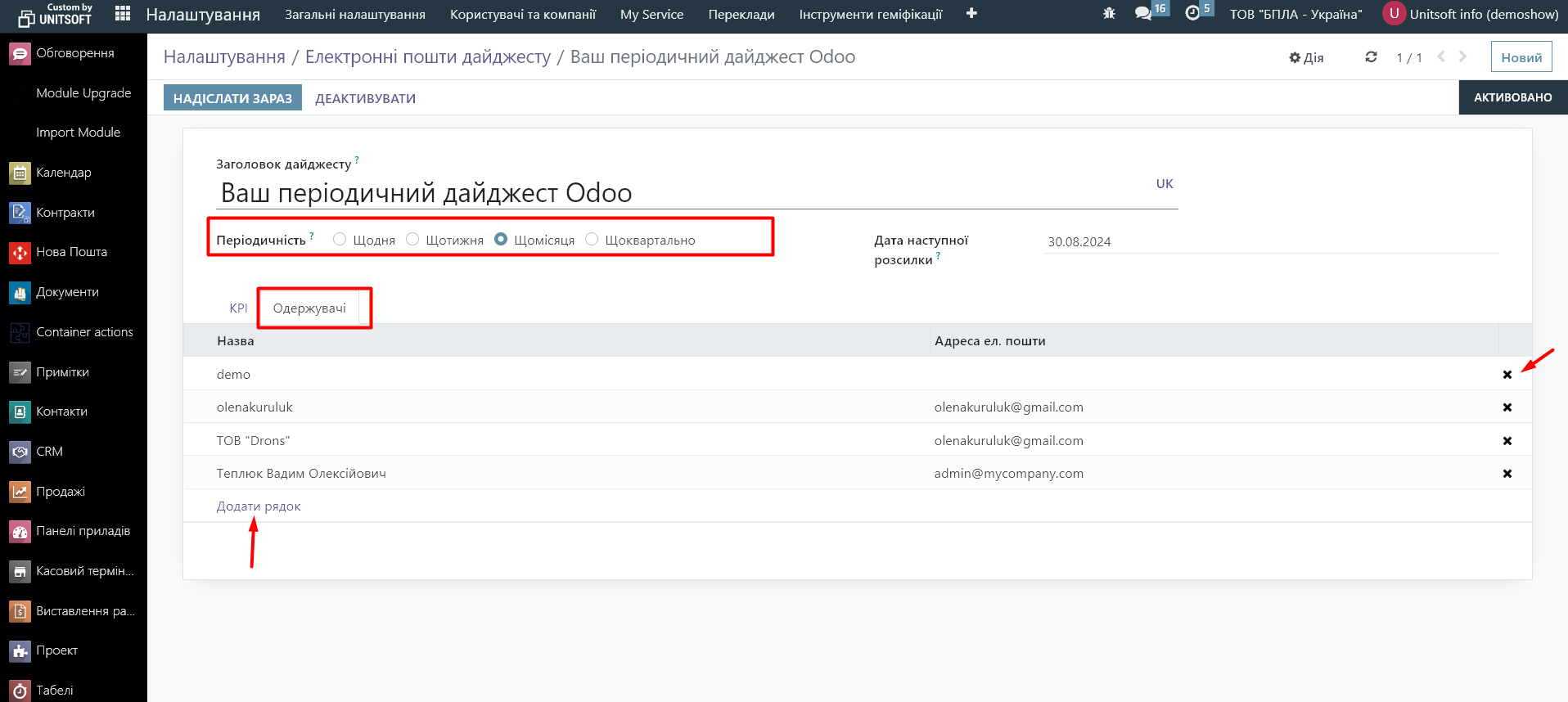Click the Додати рядок link
Viewport: 1568px width, 702px height.
pyautogui.click(x=259, y=506)
